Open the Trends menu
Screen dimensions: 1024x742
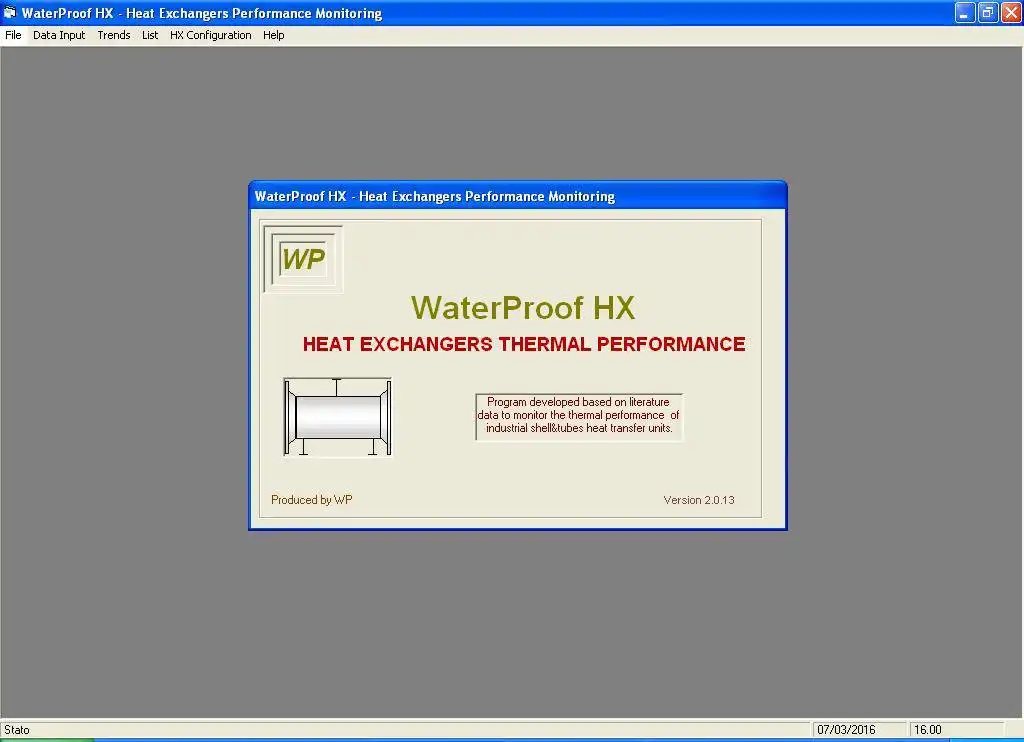[x=114, y=35]
